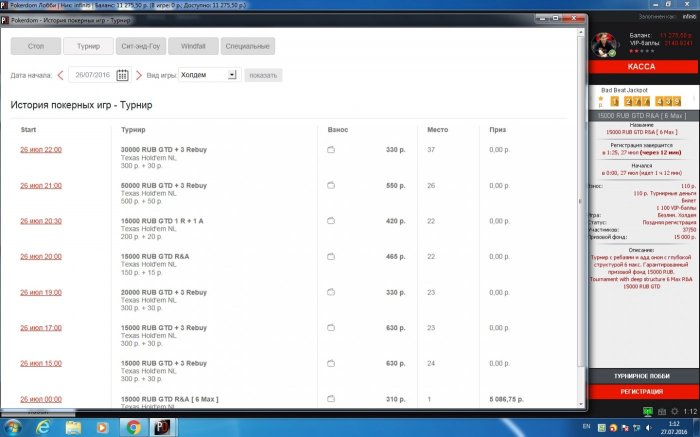The height and width of the screenshot is (437, 700).
Task: Open the Вид игры Холдем dropdown
Action: pyautogui.click(x=209, y=75)
